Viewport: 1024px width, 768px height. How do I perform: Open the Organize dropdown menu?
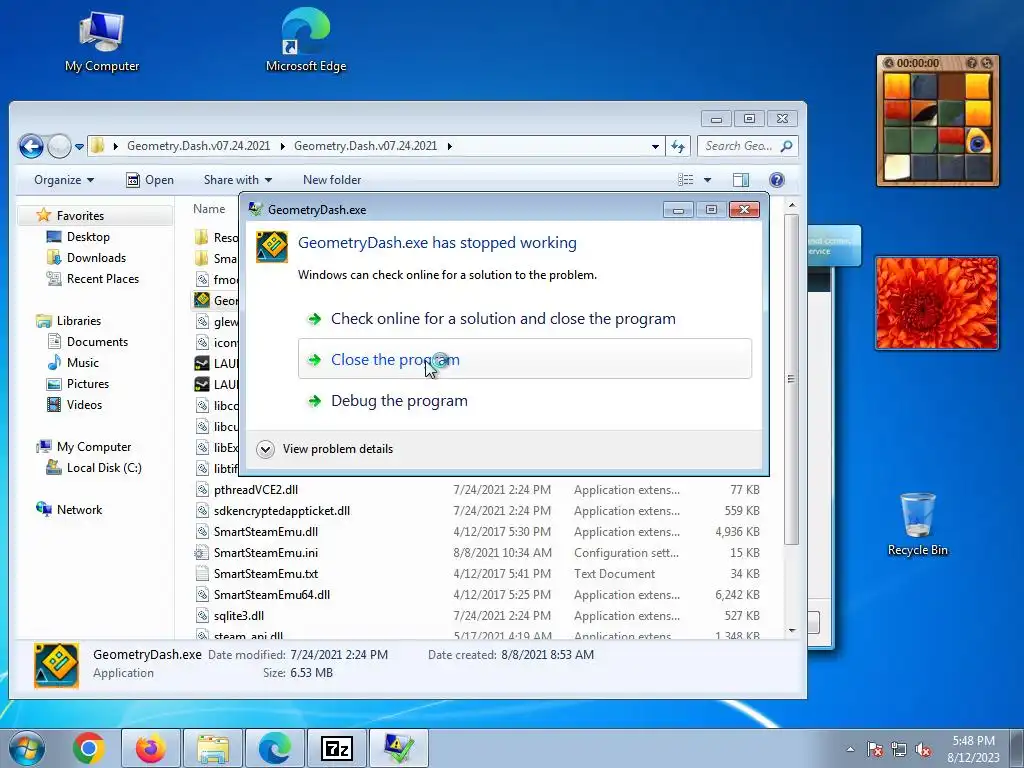pyautogui.click(x=63, y=180)
